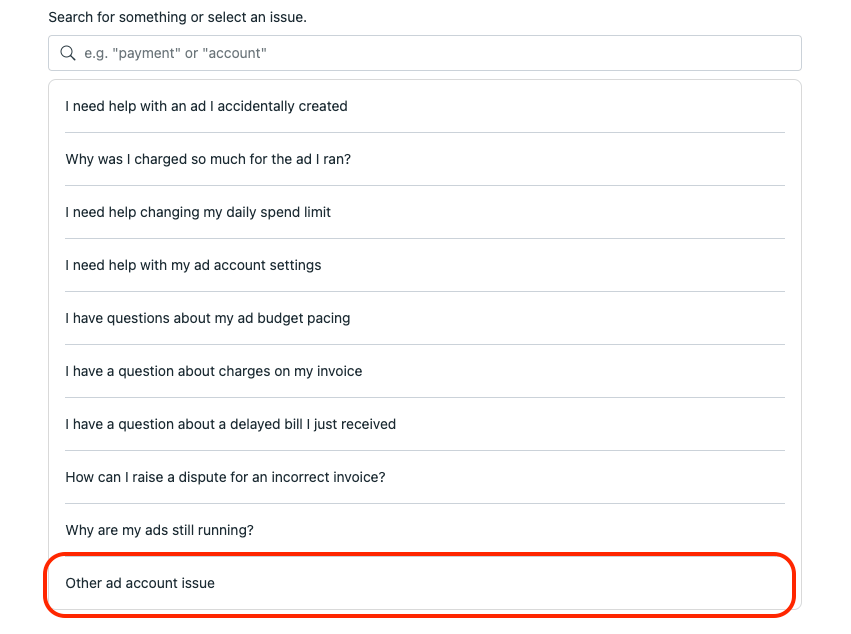Select "Other ad account issue"
Viewport: 851px width, 634px height.
coord(140,583)
